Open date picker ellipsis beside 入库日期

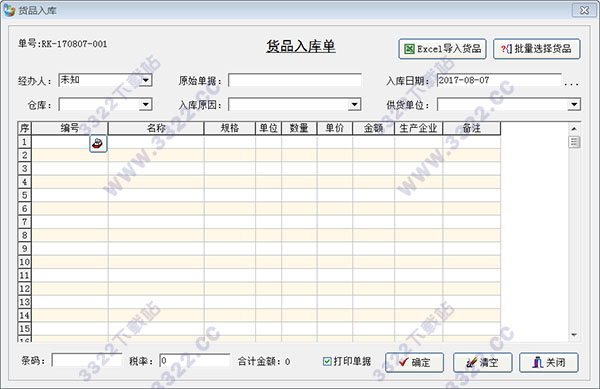(571, 83)
